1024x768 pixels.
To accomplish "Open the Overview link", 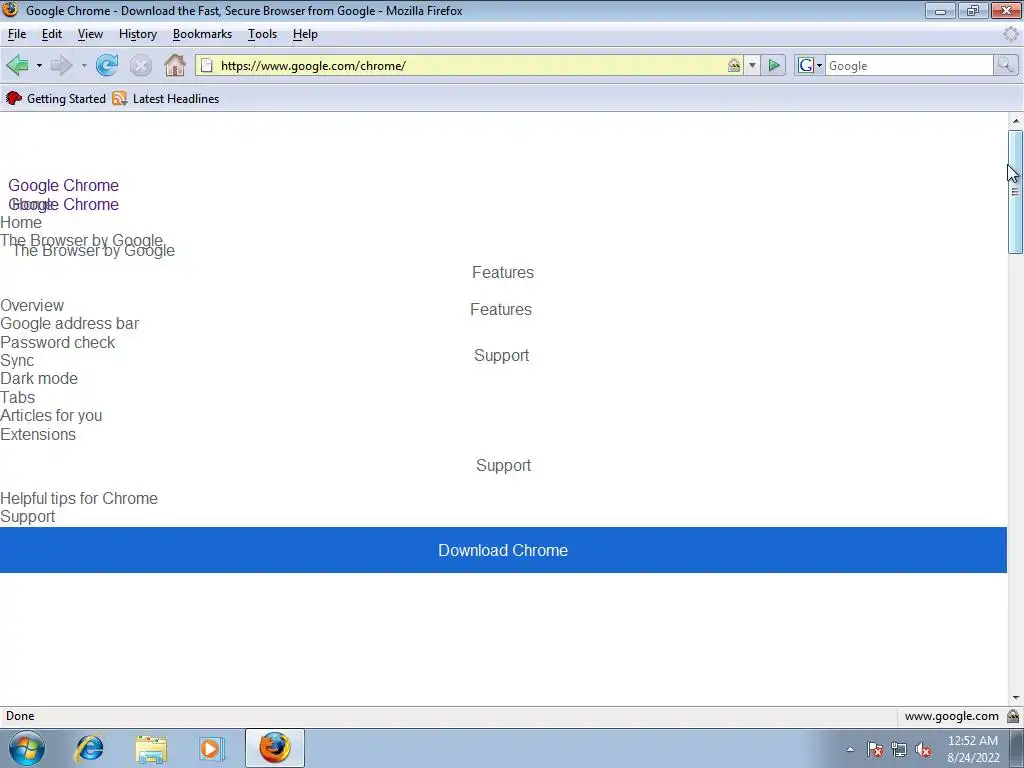I will 32,305.
